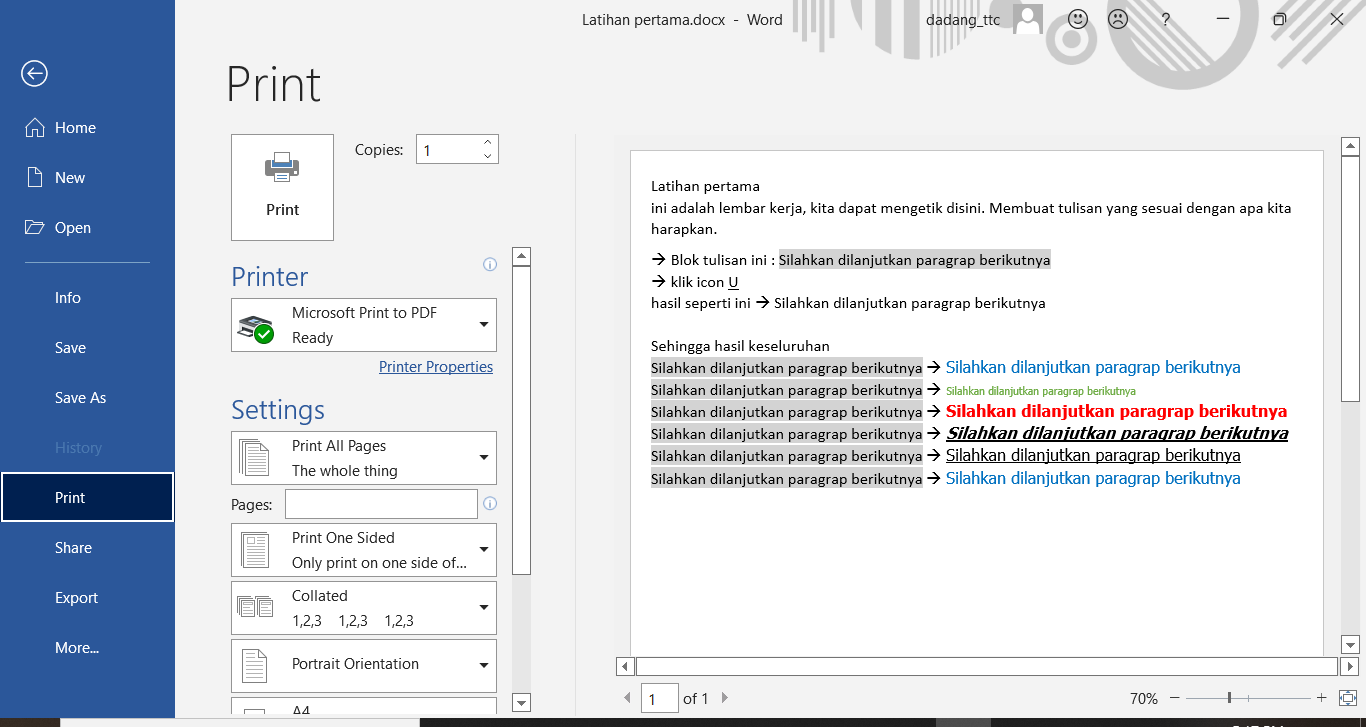
Task: Click the smiley face feedback icon
Action: pyautogui.click(x=1078, y=19)
